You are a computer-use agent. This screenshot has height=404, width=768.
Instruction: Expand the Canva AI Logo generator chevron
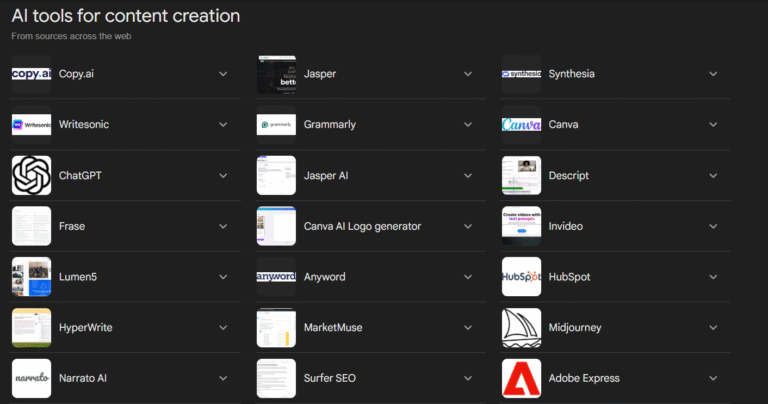pyautogui.click(x=468, y=226)
